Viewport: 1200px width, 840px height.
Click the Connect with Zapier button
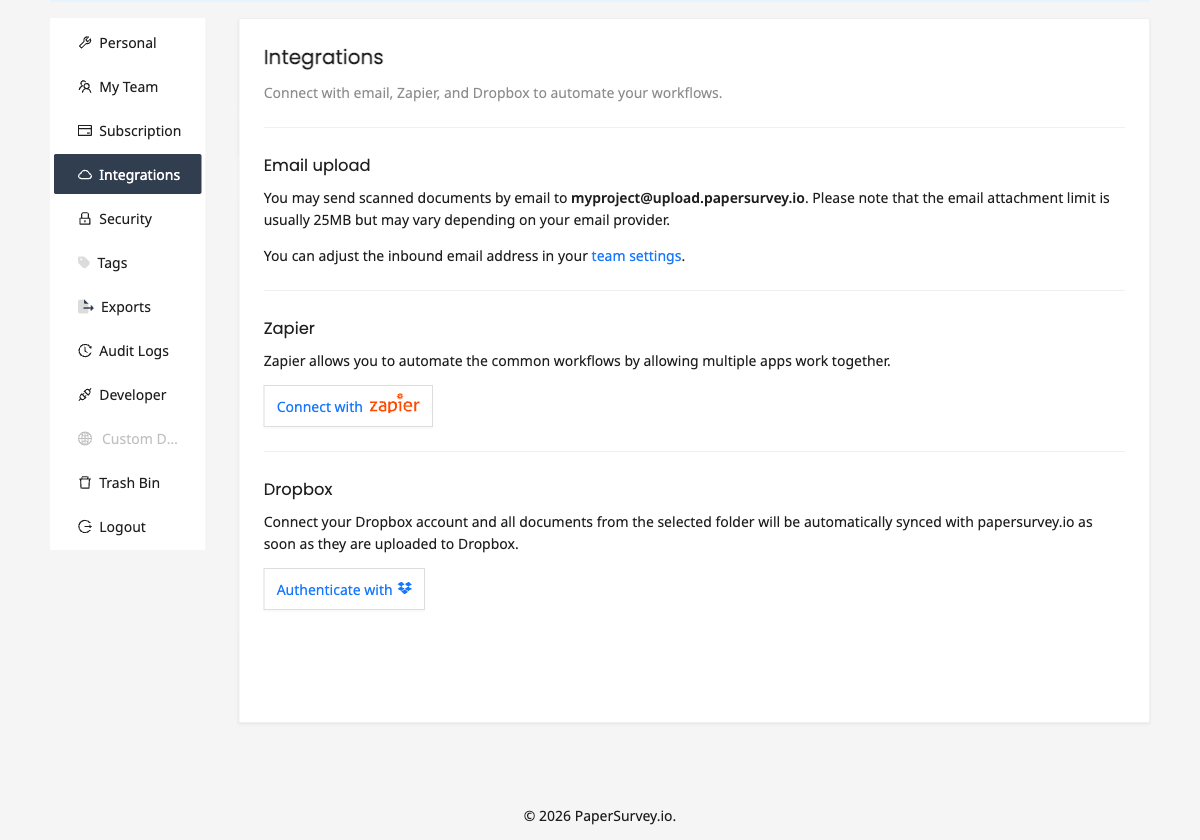pos(348,406)
